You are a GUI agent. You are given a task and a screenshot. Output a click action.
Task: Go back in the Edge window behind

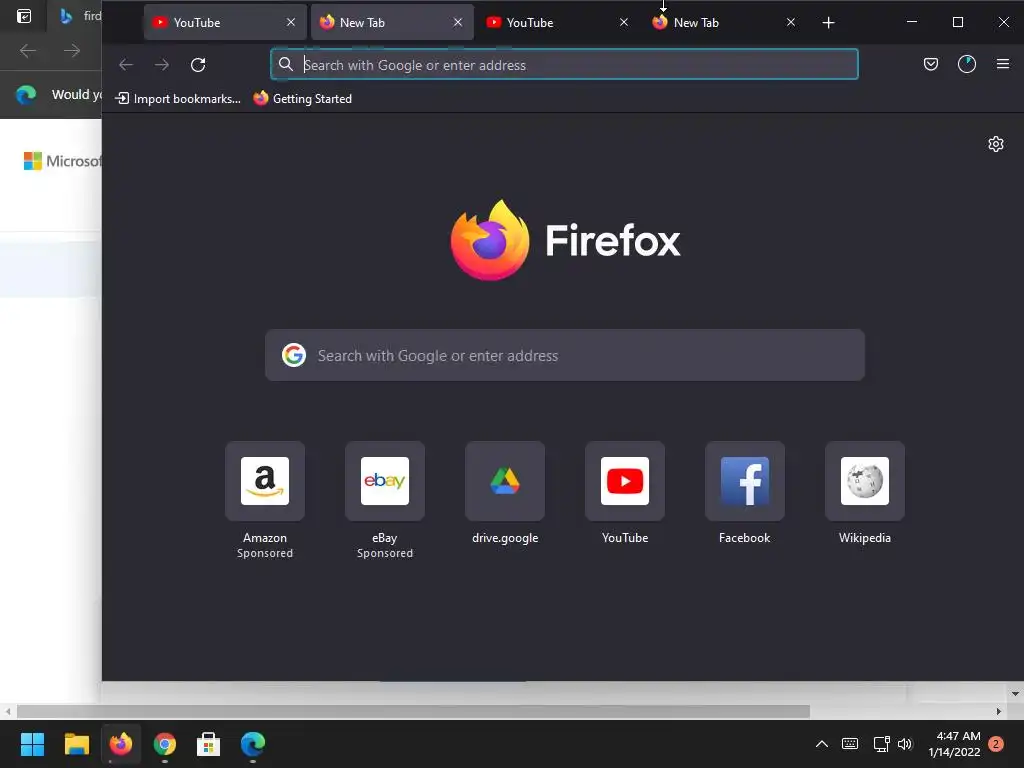(27, 50)
